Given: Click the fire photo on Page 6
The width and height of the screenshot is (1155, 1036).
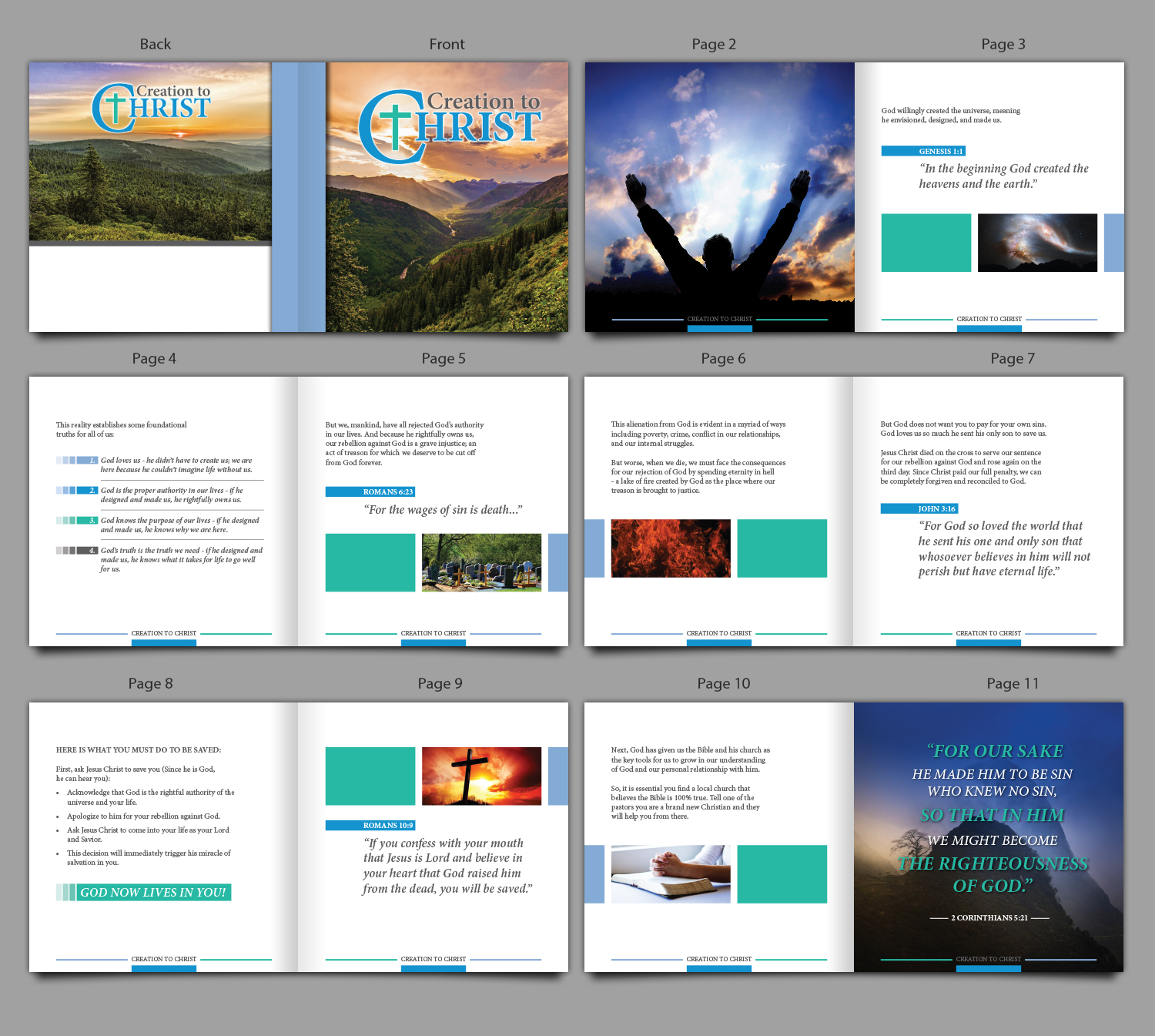Looking at the screenshot, I should (x=671, y=548).
